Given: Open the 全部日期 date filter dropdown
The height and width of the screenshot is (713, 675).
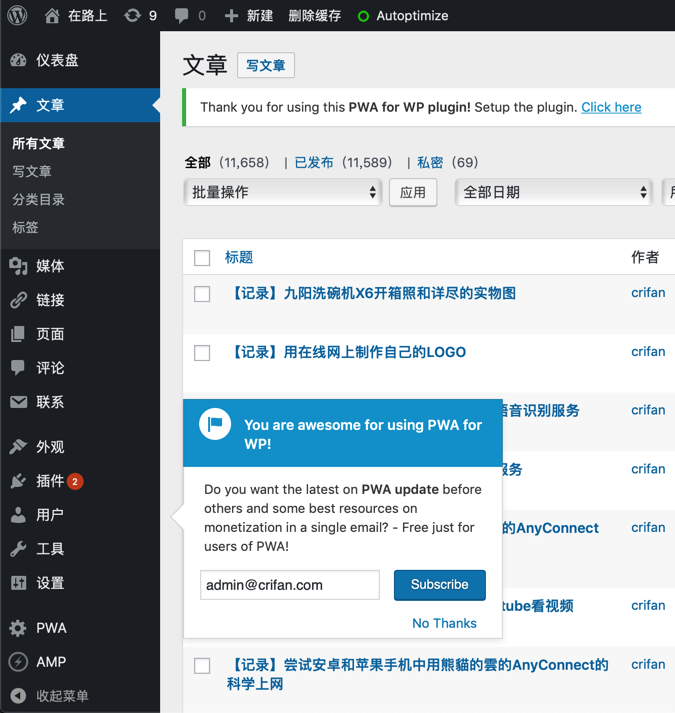Looking at the screenshot, I should [554, 192].
